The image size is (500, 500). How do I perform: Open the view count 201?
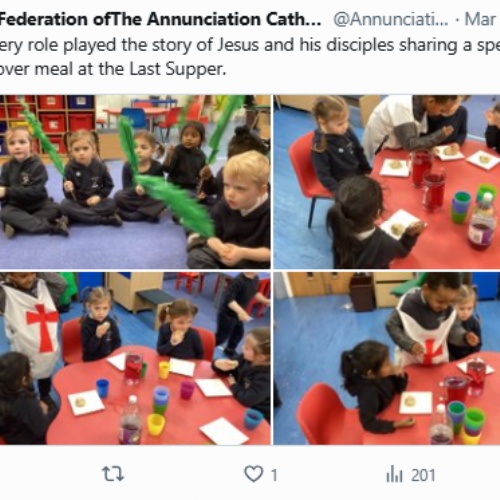[423, 475]
